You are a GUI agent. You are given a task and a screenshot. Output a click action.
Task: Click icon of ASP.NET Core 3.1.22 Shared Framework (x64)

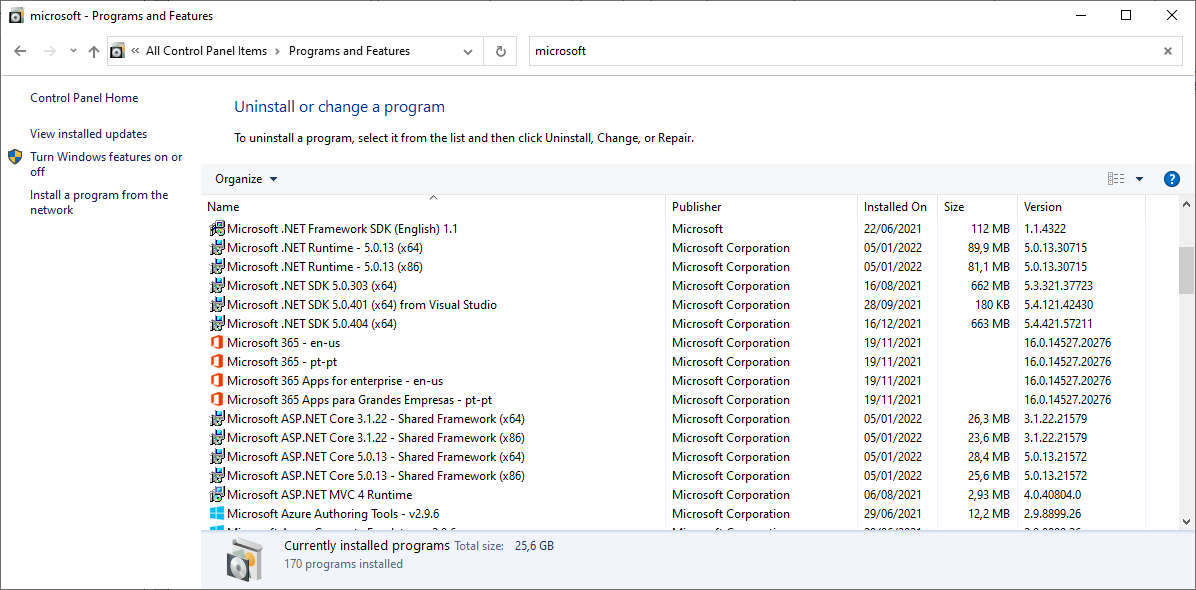click(x=217, y=418)
